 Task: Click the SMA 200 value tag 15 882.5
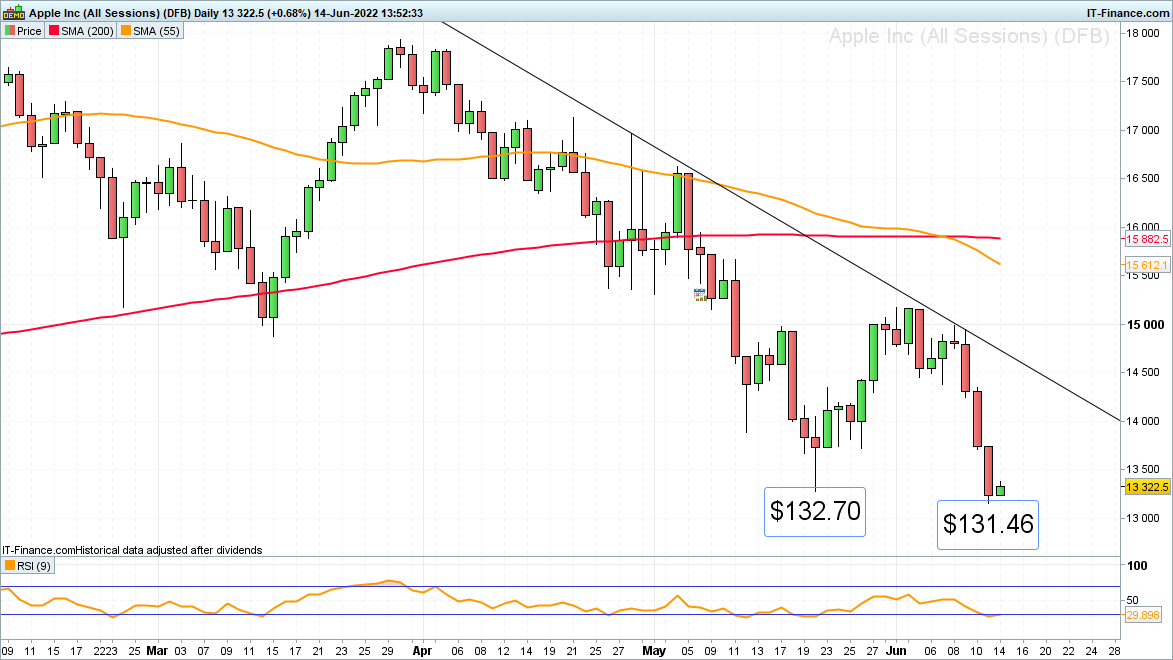(1147, 239)
